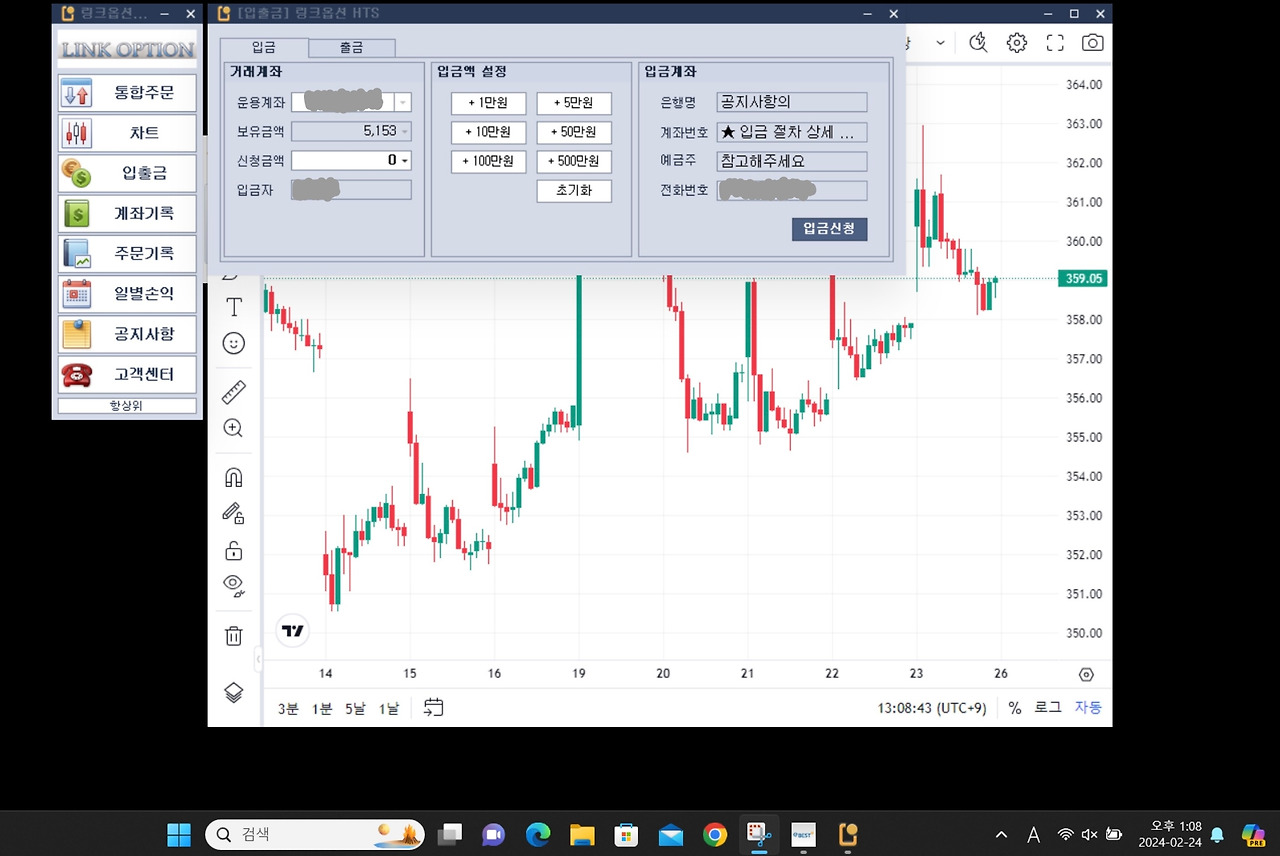Open 입출금 deposit and withdrawal panel

pyautogui.click(x=127, y=173)
